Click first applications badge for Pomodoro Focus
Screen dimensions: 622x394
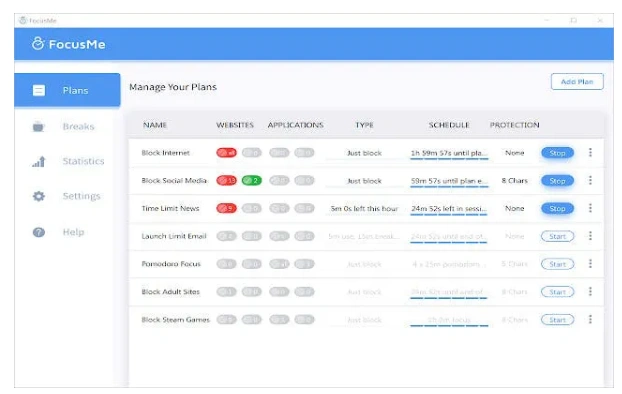click(279, 264)
